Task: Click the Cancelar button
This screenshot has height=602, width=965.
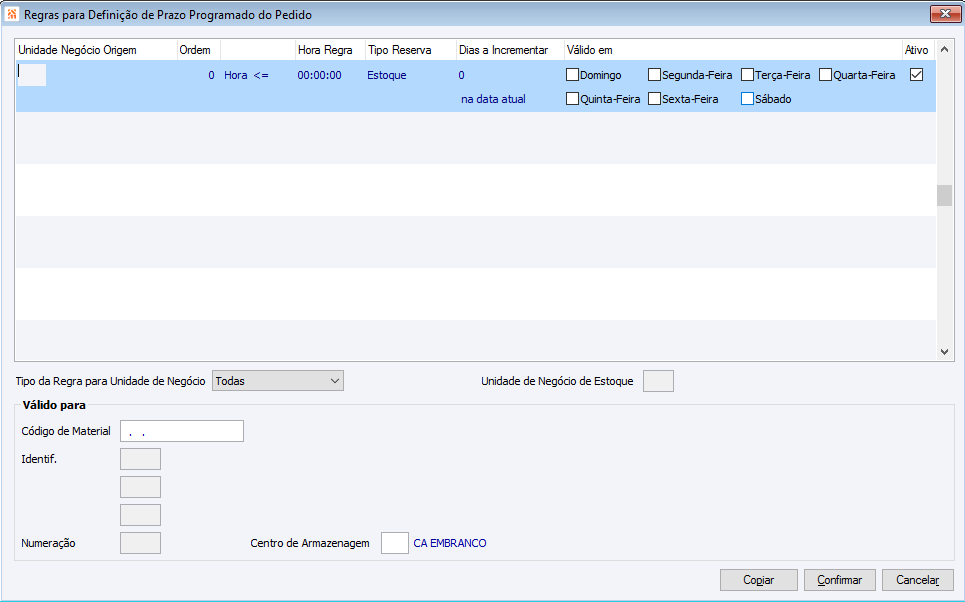Action: tap(918, 580)
